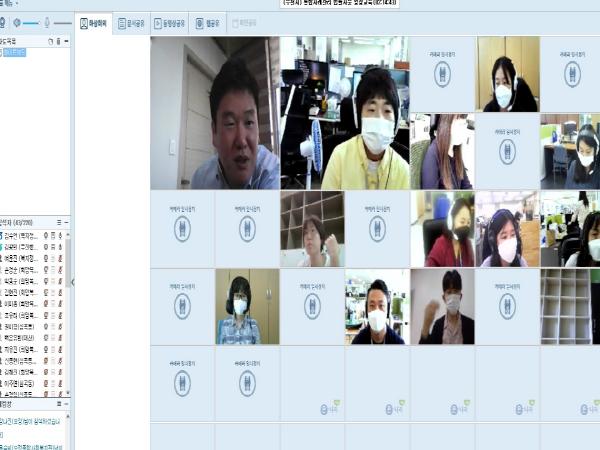This screenshot has height=450, width=600.
Task: Adjust the speaker volume slider
Action: (x=31, y=23)
